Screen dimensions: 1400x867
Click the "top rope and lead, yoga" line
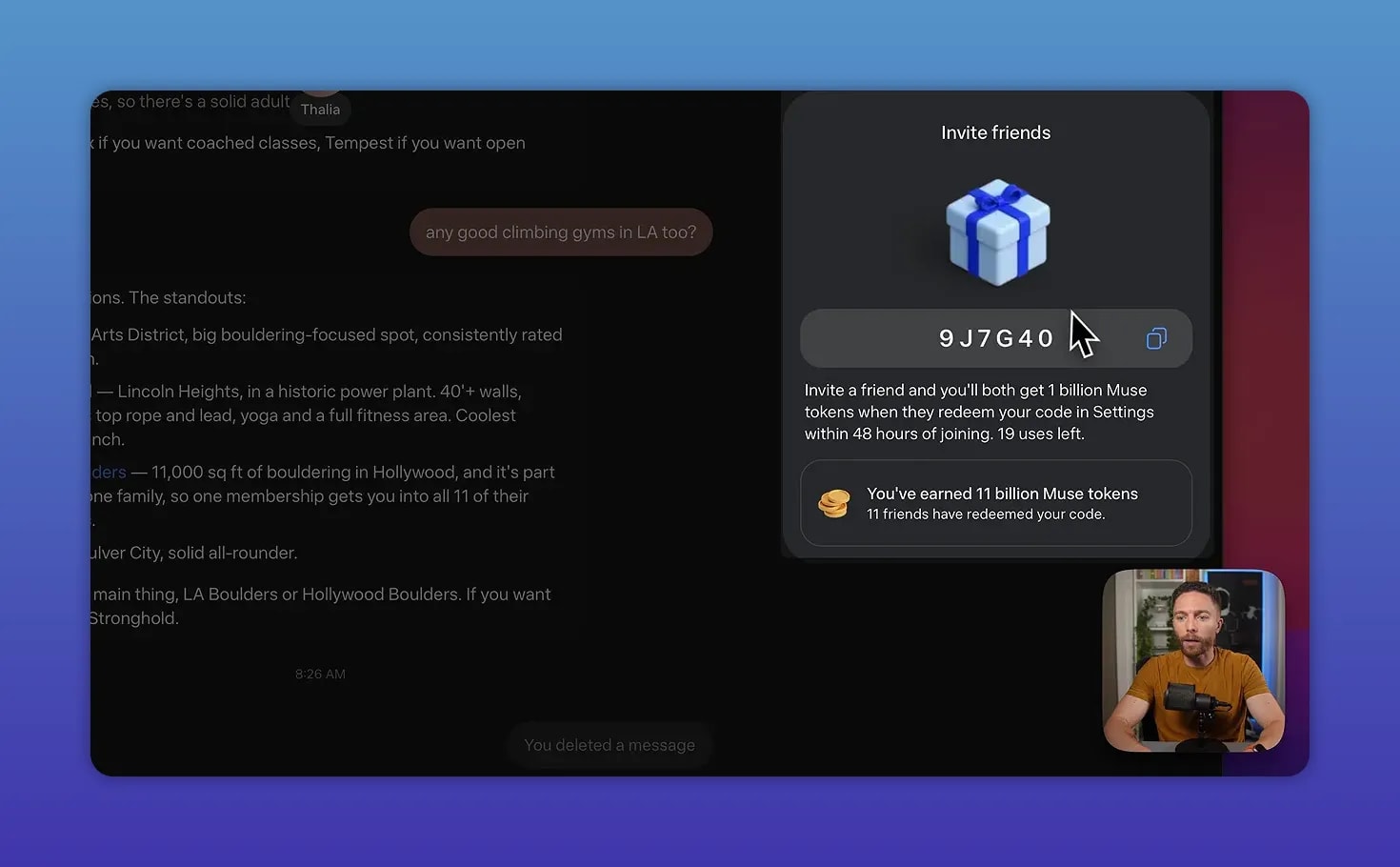click(304, 415)
